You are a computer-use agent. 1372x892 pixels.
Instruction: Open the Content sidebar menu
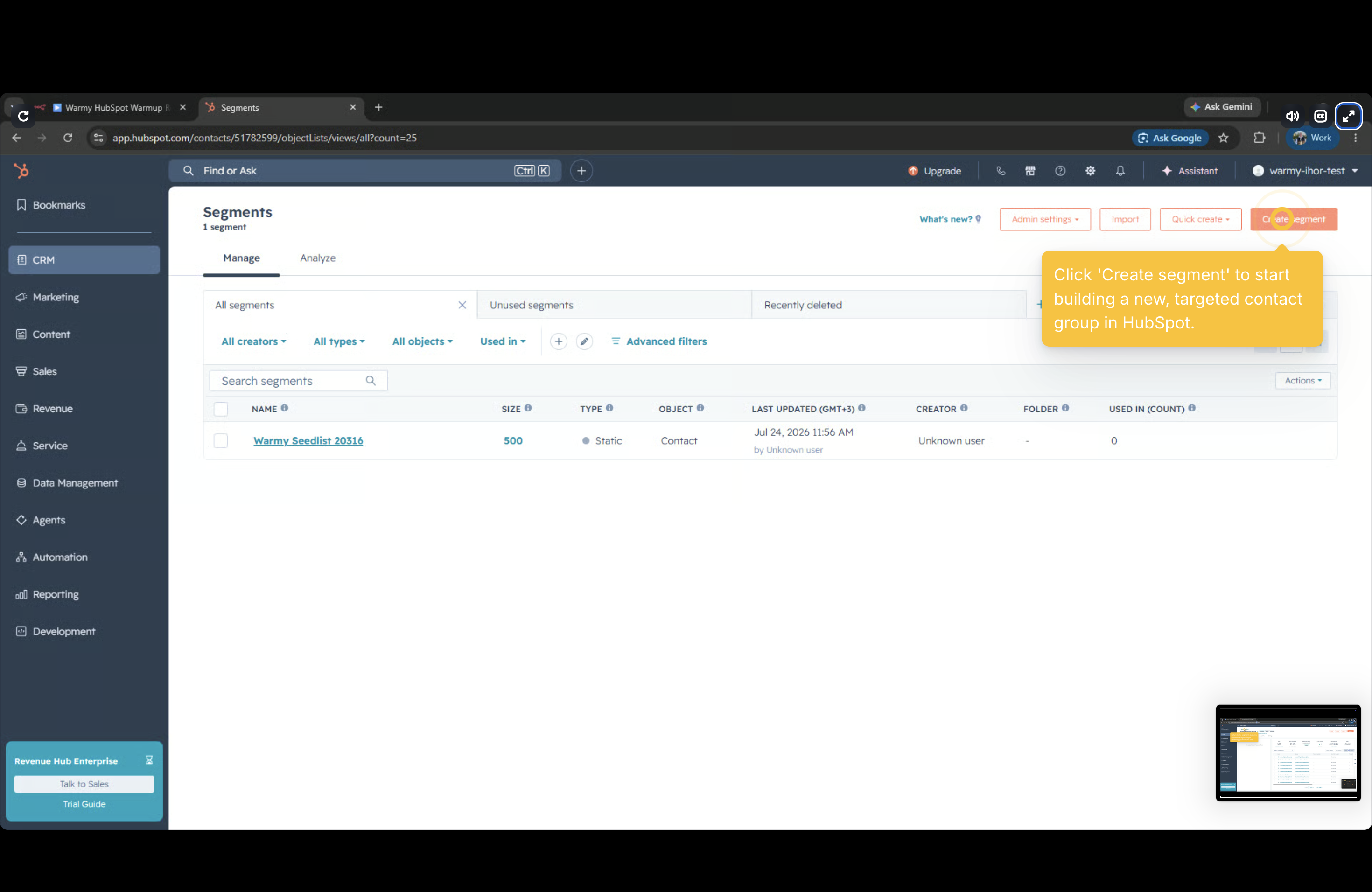43,334
